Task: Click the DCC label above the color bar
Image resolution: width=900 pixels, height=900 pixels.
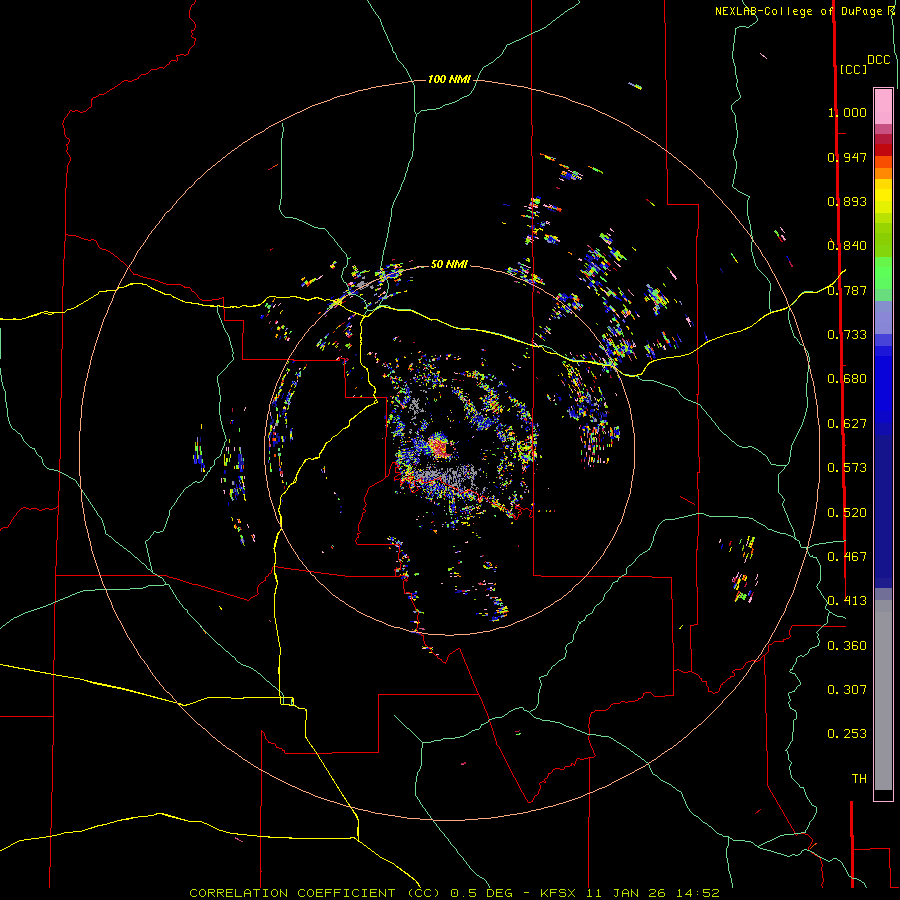Action: (x=878, y=60)
